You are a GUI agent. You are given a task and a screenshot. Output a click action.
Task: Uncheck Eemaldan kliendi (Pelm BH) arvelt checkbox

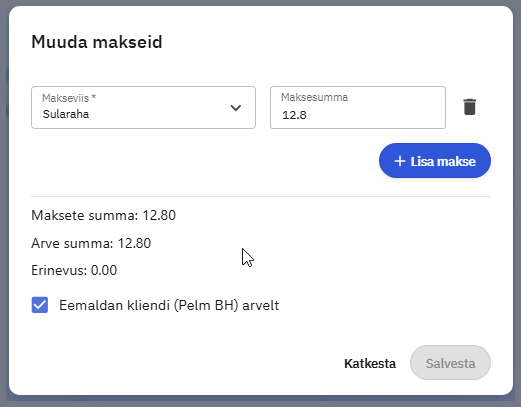(x=40, y=305)
